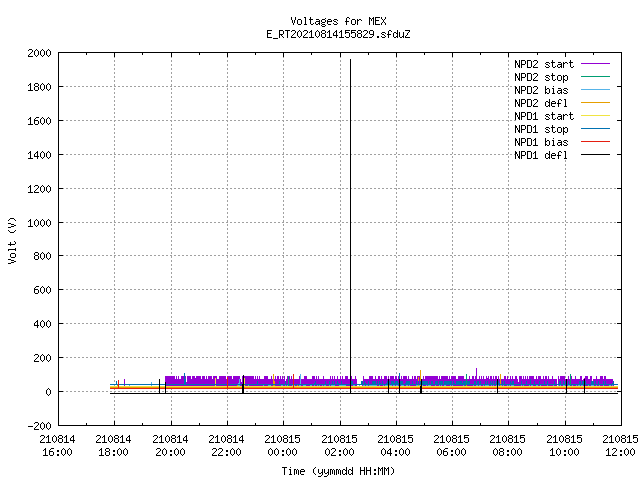Click the 400 y-axis tick value
This screenshot has width=640, height=480.
[x=42, y=324]
